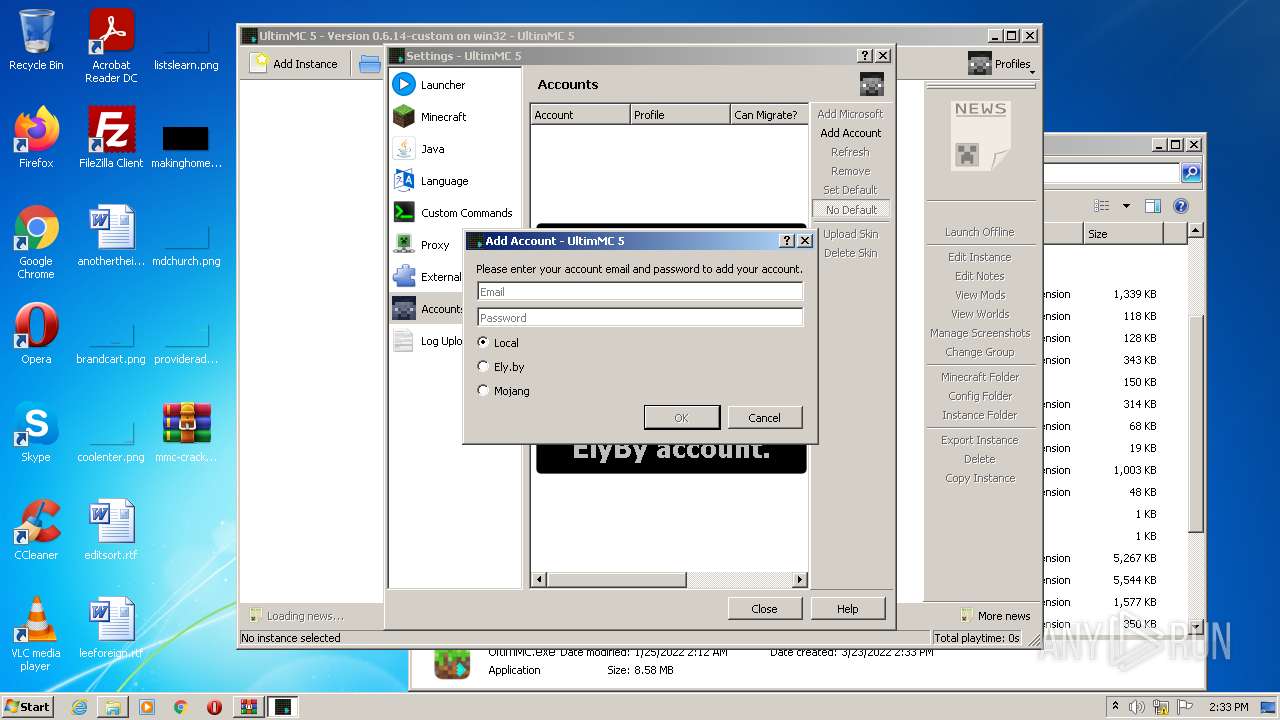Open the Profiles dropdown in UltimMC
Screen dimensions: 1280x720
pos(1001,64)
